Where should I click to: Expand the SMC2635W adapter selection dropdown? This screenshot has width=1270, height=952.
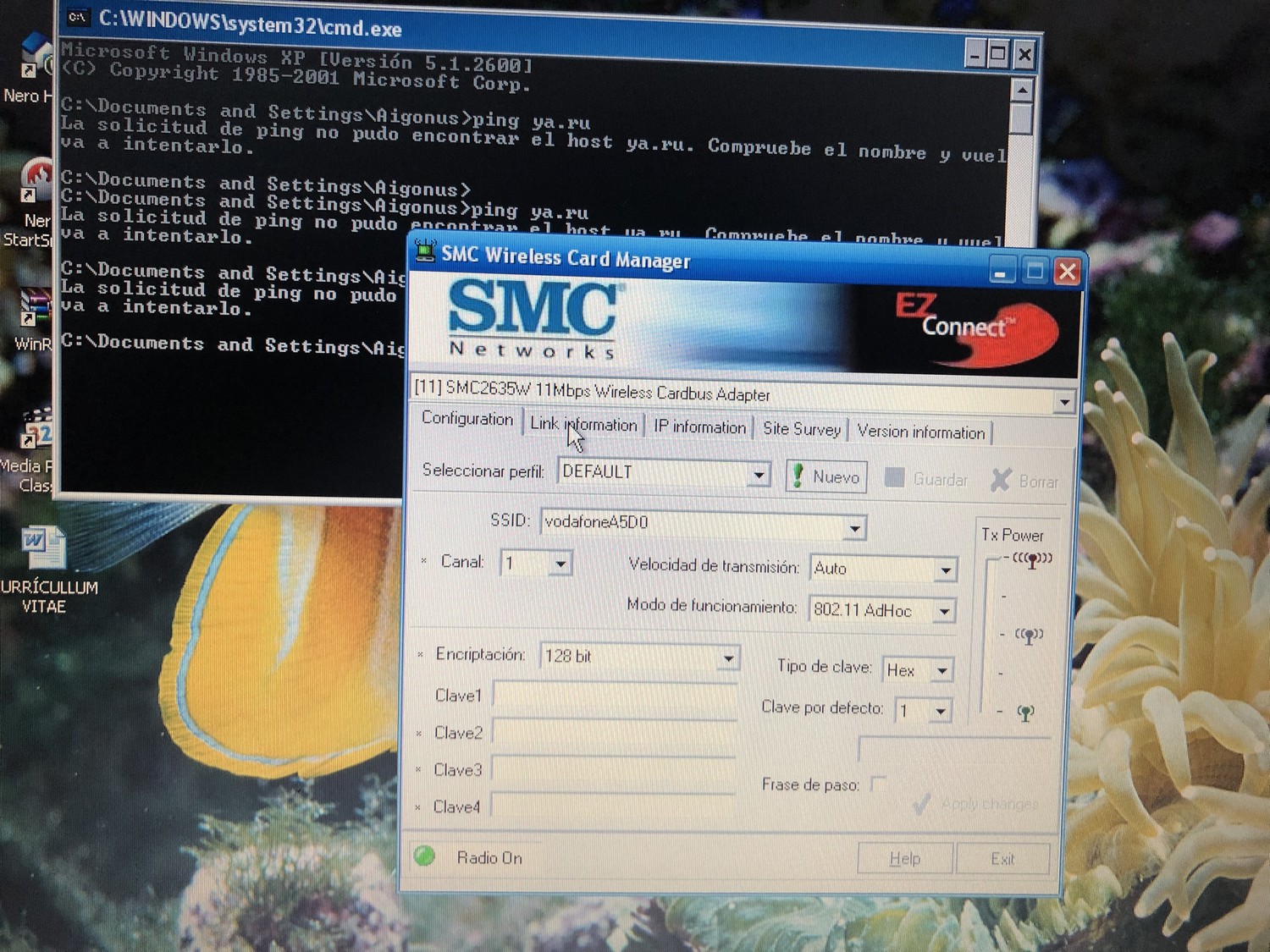coord(1064,403)
